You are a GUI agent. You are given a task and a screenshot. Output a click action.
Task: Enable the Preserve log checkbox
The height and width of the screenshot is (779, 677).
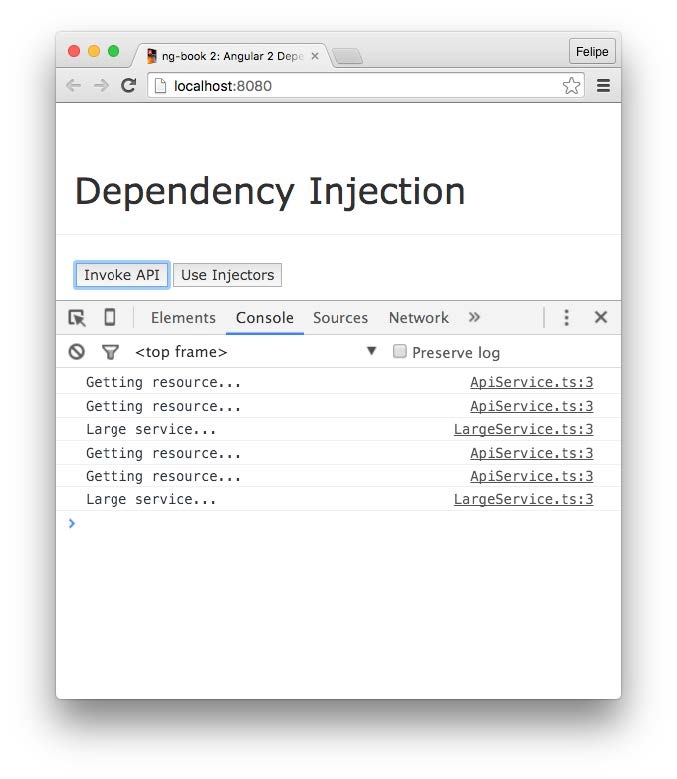[x=400, y=351]
